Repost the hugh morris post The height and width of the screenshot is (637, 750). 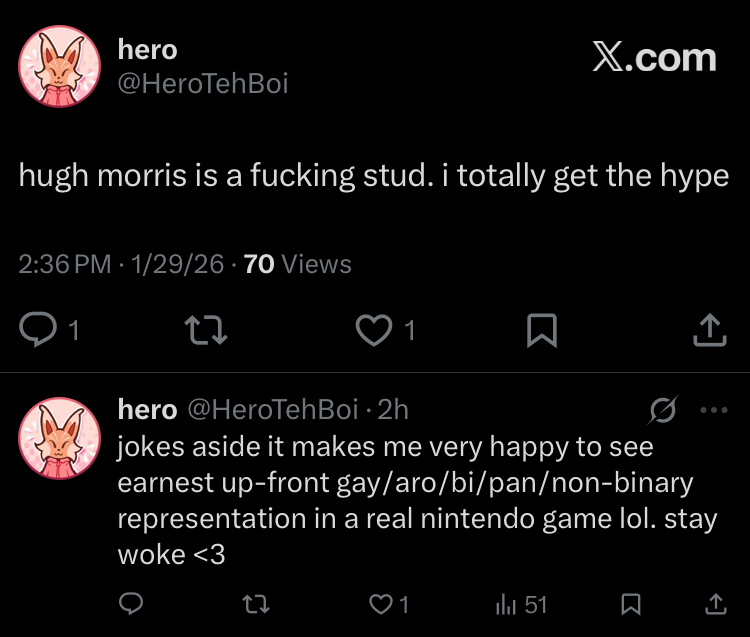pos(210,329)
